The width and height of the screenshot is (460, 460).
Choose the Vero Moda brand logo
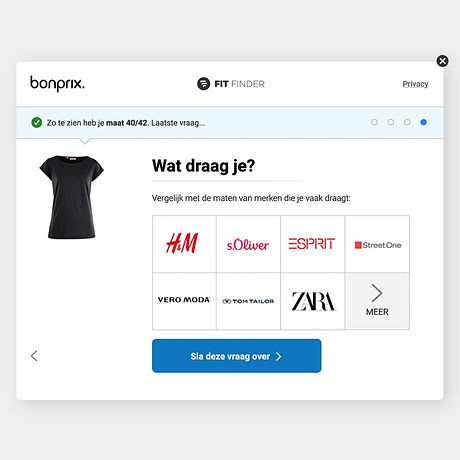(x=184, y=300)
